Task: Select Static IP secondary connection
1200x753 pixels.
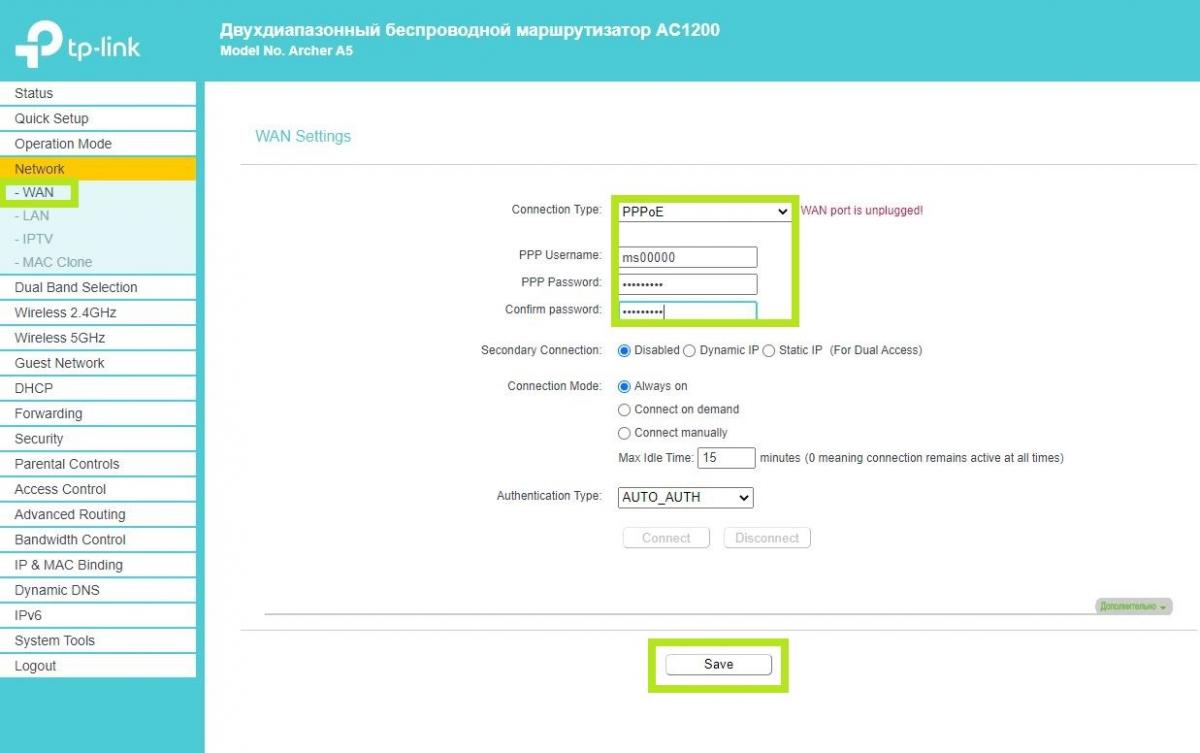Action: point(769,351)
